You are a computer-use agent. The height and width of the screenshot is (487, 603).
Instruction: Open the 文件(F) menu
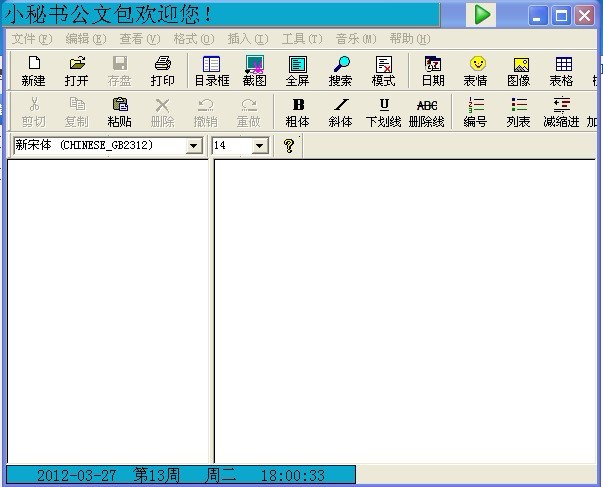(x=32, y=39)
